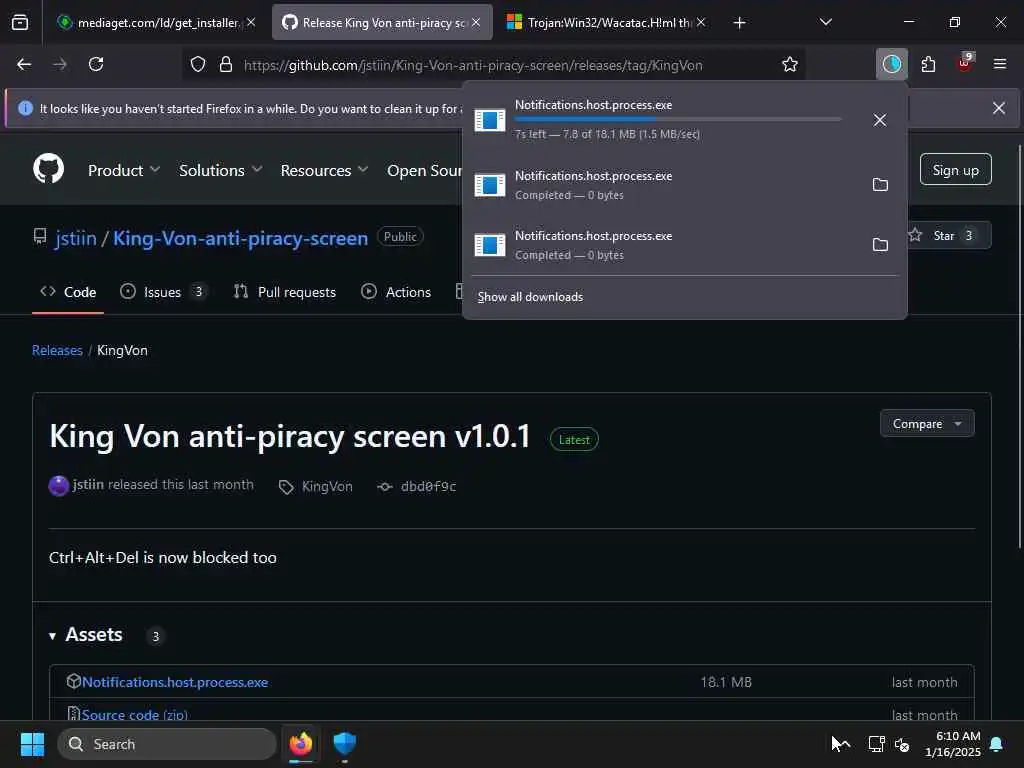Click the Public repository label
This screenshot has height=768, width=1024.
(x=400, y=236)
